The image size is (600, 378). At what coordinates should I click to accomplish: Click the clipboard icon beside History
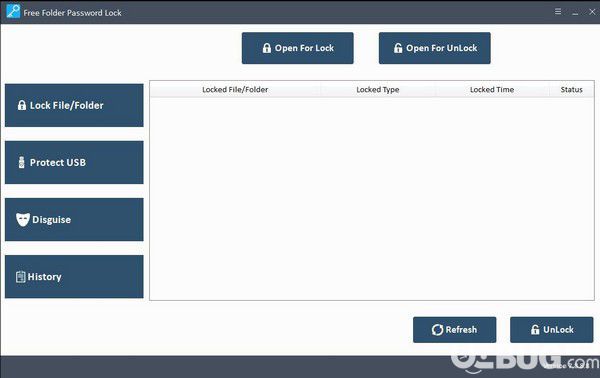click(x=21, y=277)
